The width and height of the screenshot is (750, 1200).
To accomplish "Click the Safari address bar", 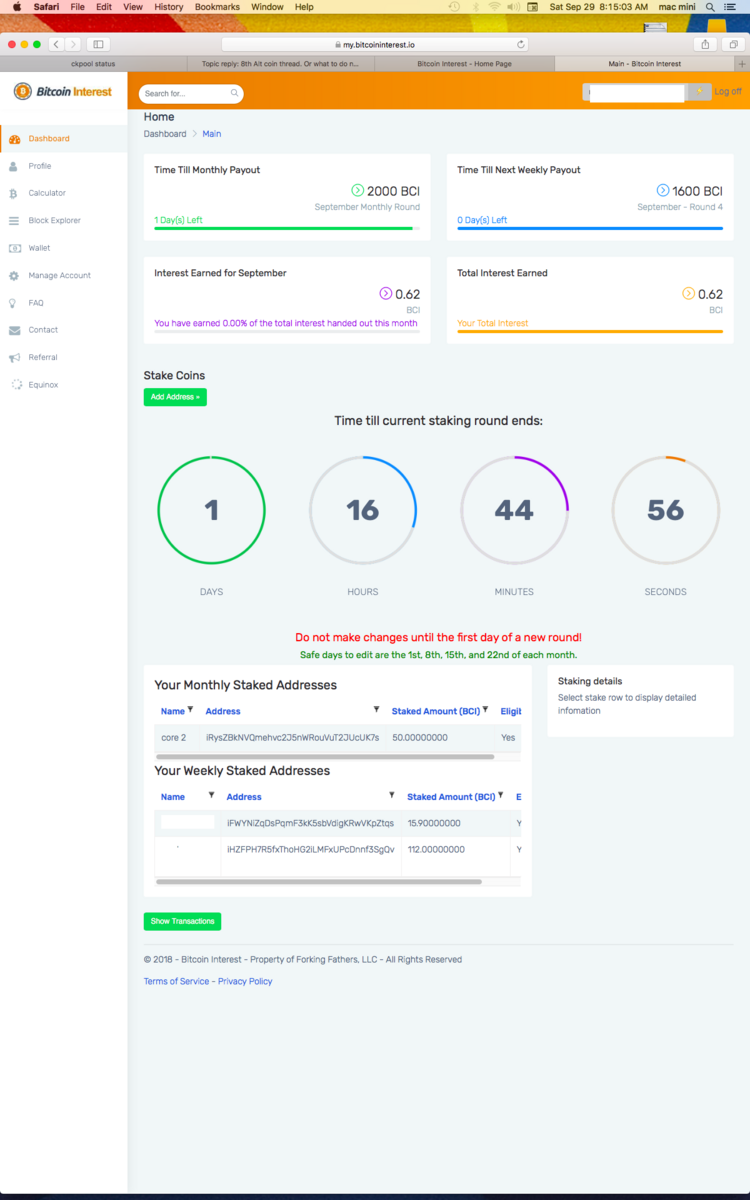I will tap(376, 45).
